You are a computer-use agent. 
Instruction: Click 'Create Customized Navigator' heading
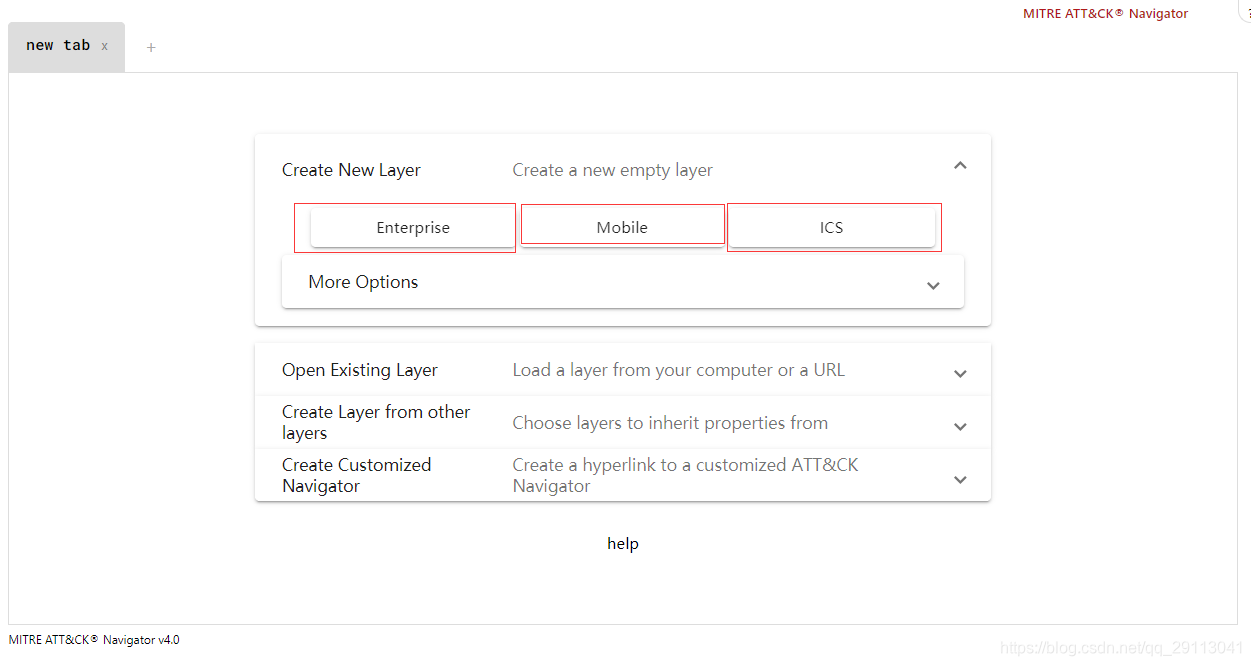tap(357, 475)
